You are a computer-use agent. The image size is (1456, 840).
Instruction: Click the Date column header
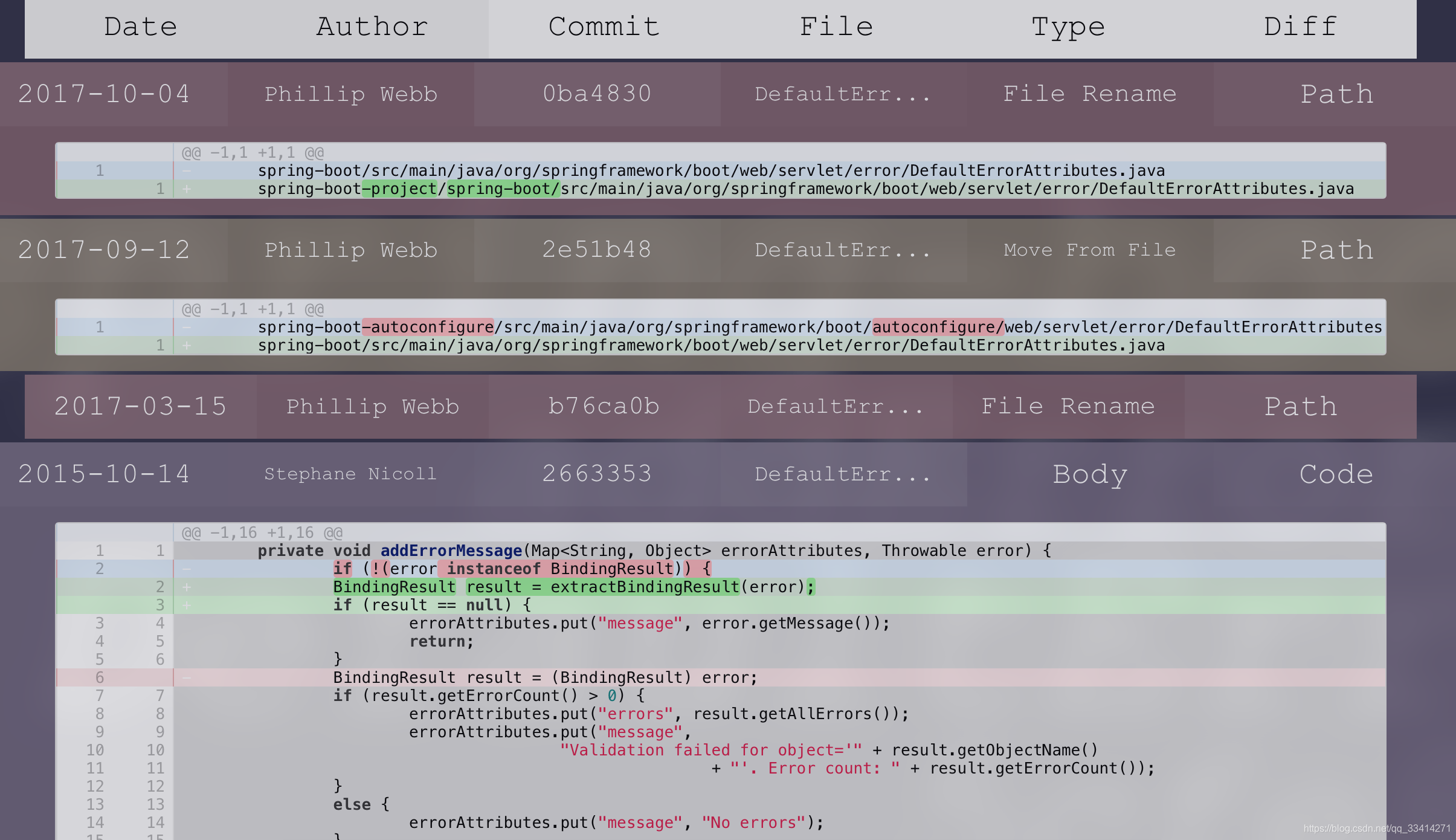click(x=140, y=27)
